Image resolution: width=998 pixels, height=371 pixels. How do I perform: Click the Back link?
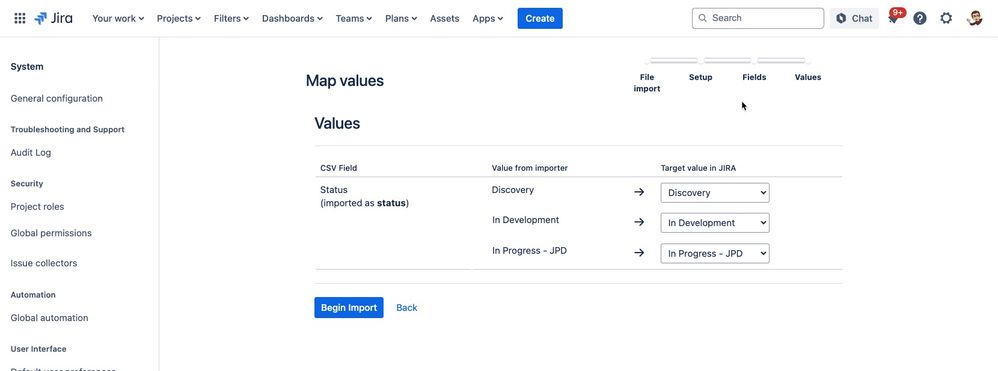407,307
